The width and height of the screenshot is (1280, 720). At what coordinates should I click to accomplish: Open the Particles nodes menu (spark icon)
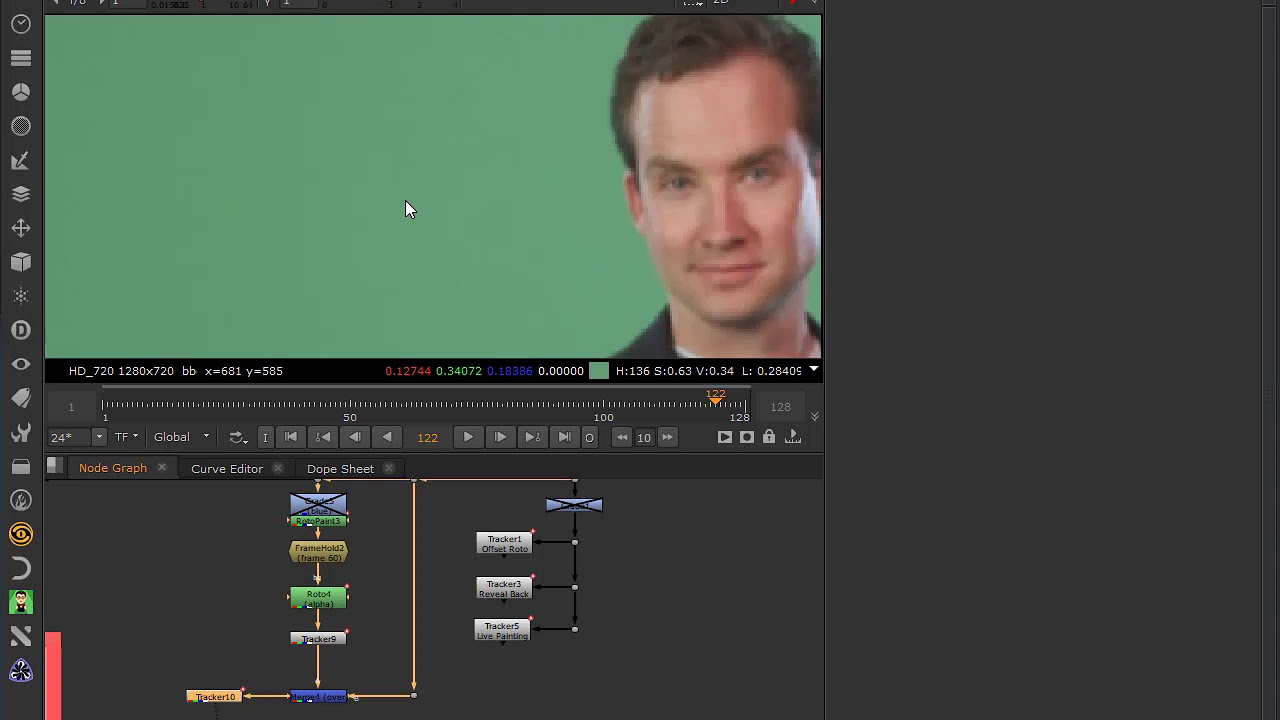coord(21,296)
